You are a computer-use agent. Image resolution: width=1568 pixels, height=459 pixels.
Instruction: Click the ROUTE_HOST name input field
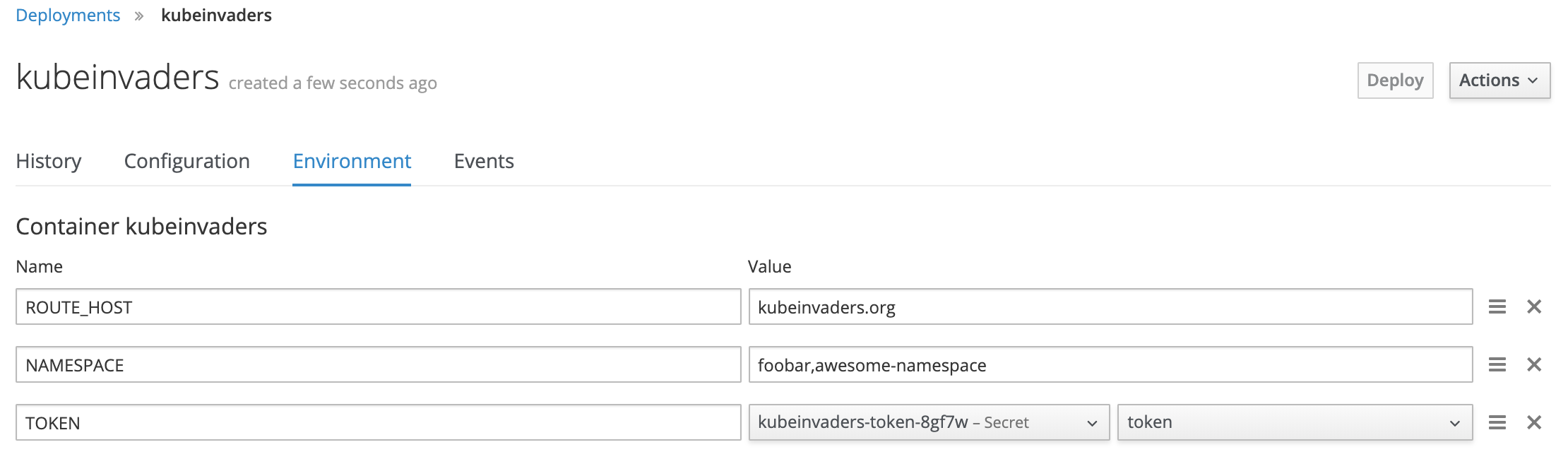pos(379,306)
